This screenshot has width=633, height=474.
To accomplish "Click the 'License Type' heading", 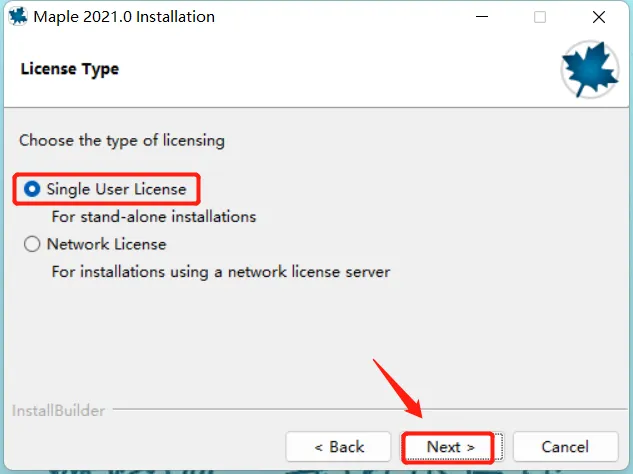I will coord(70,69).
